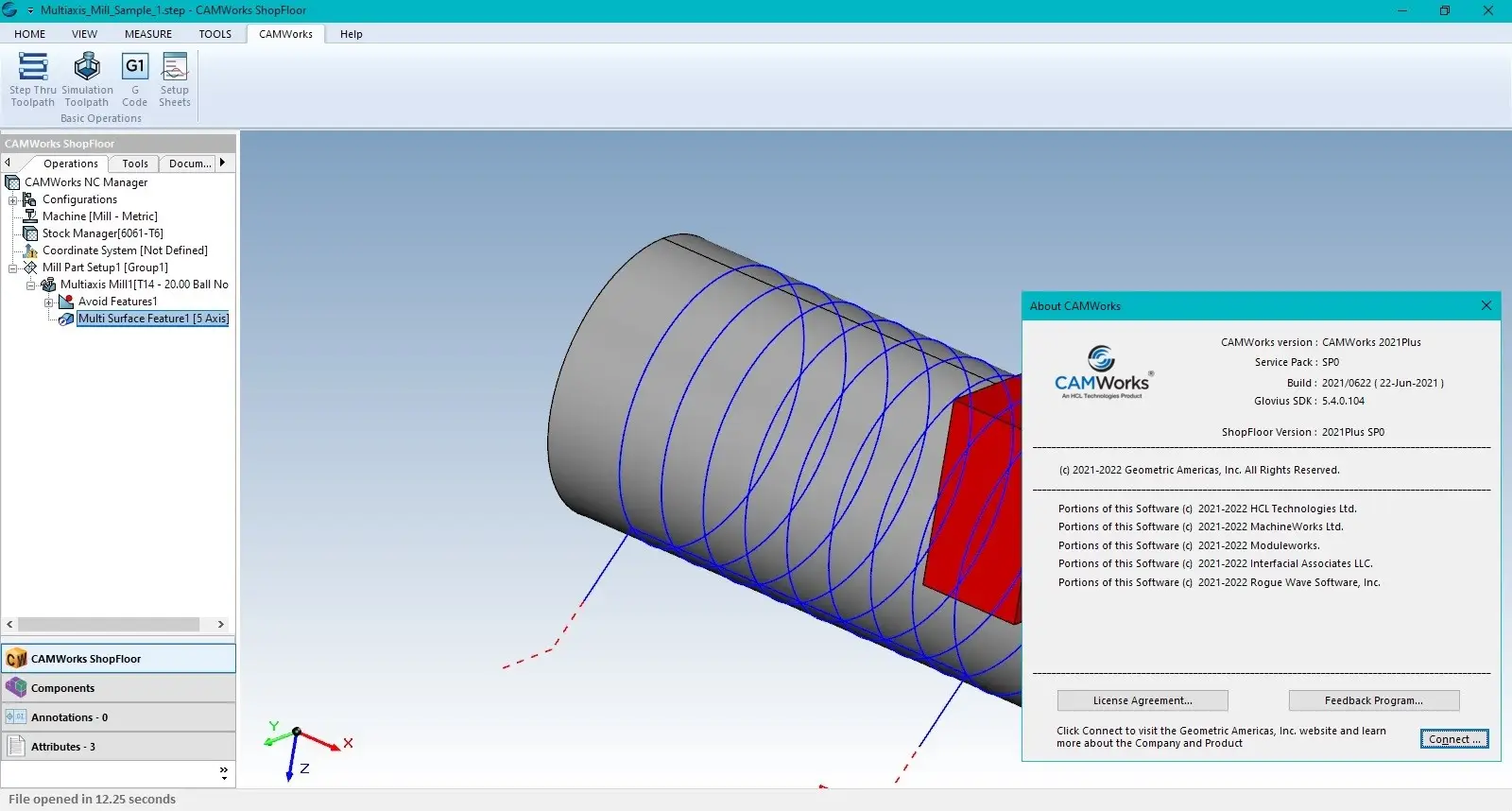The width and height of the screenshot is (1512, 811).
Task: Expand the Configurations tree node
Action: point(13,200)
